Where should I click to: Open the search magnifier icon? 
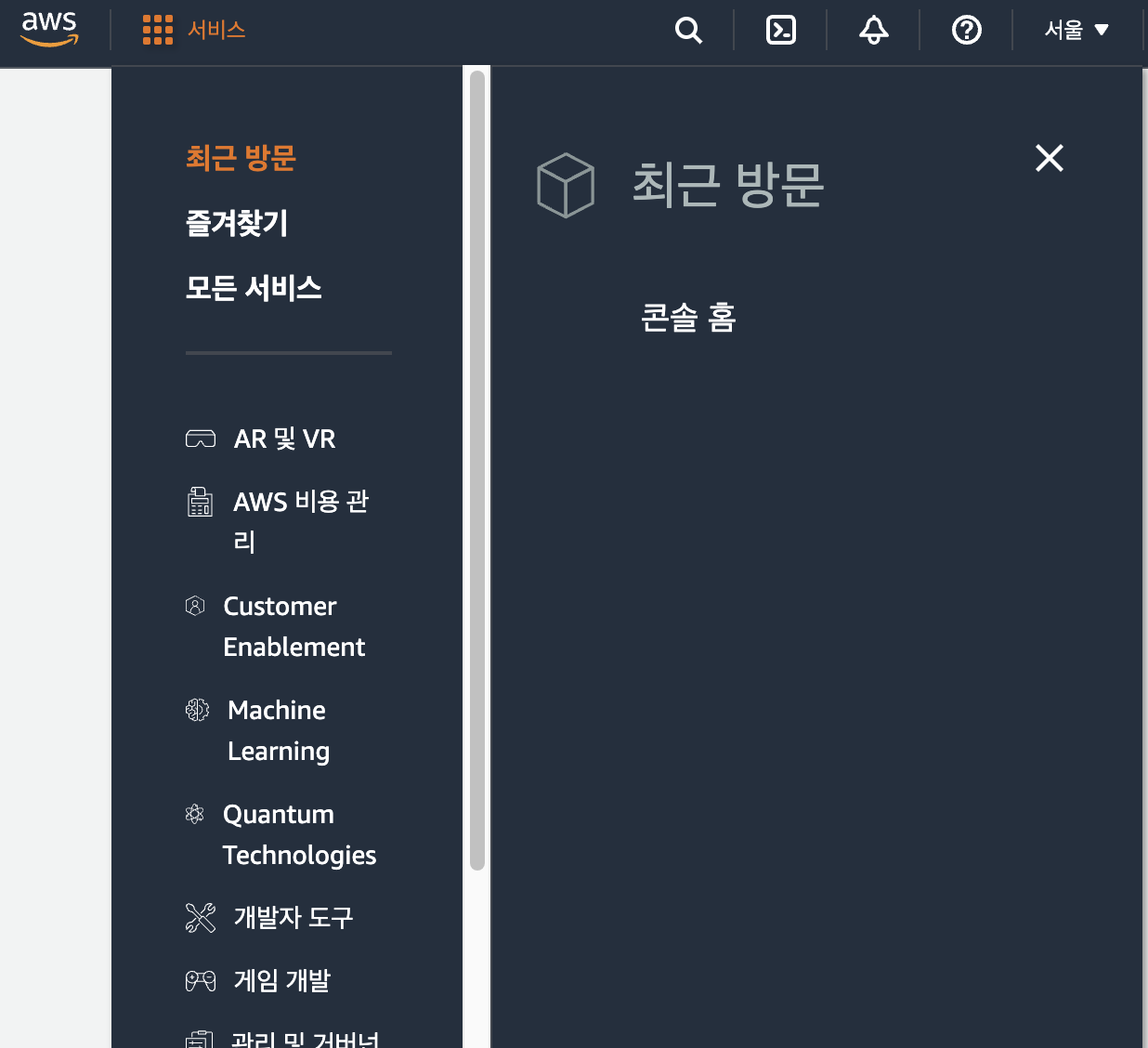(x=688, y=30)
